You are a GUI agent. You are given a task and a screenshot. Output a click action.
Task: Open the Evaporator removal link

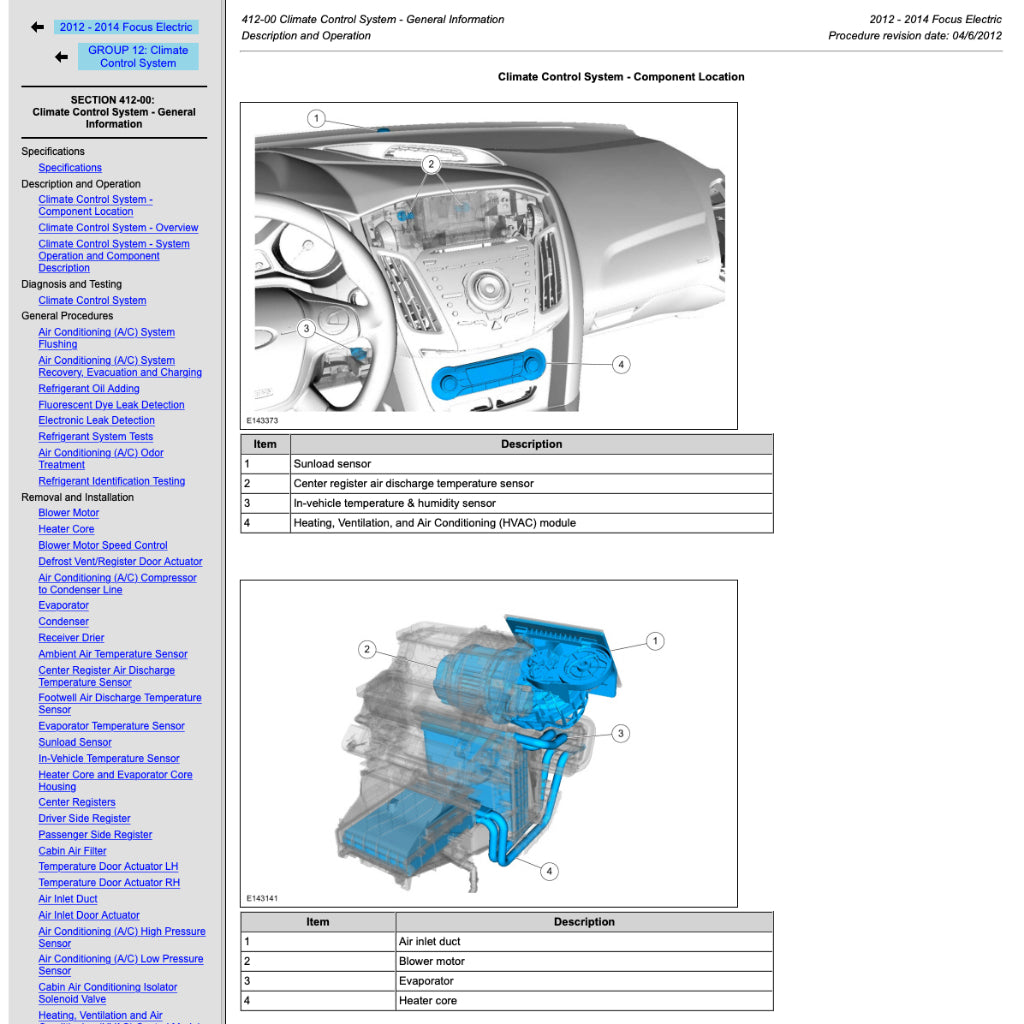click(63, 606)
